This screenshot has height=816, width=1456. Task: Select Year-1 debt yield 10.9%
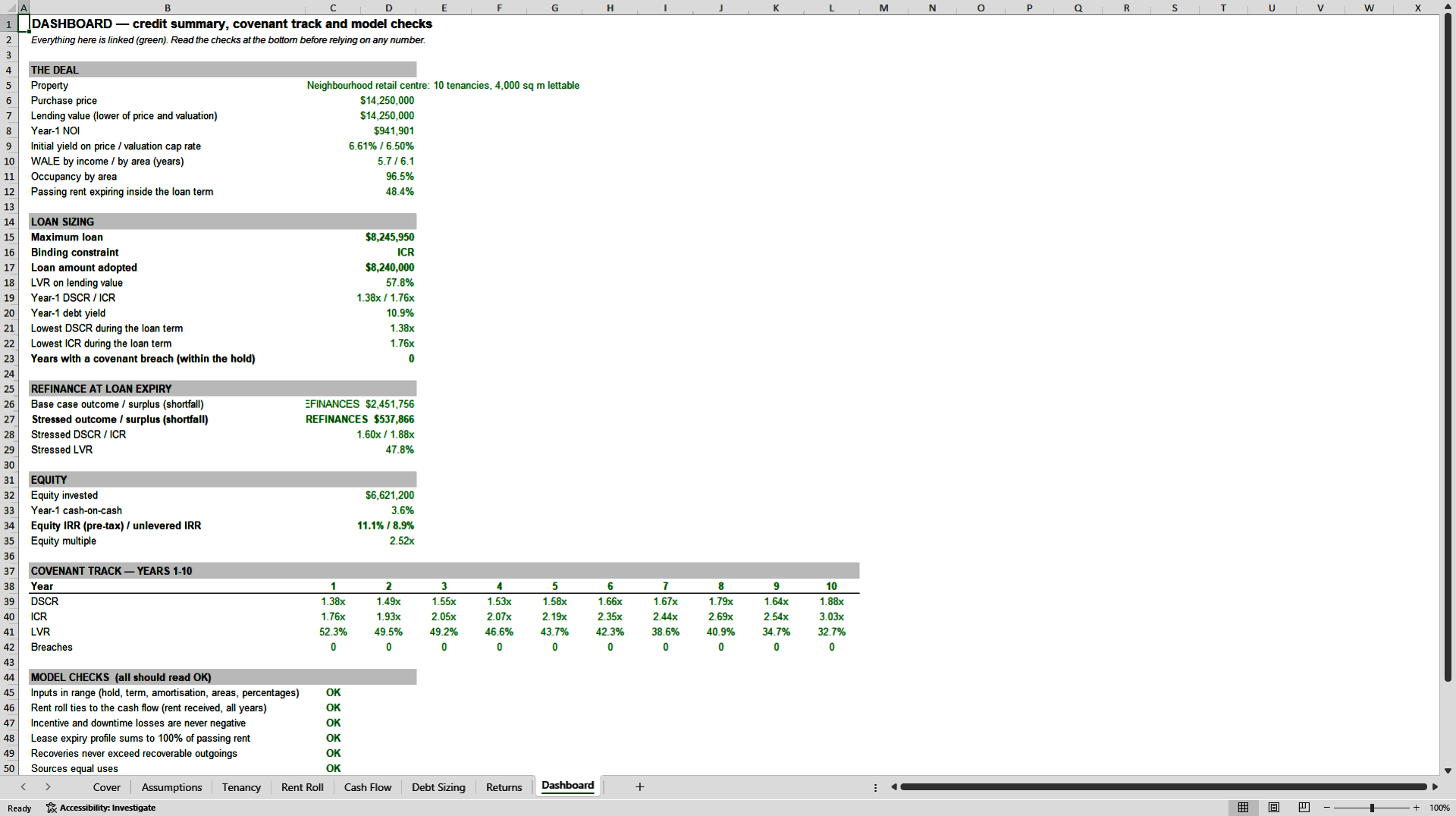pyautogui.click(x=400, y=313)
